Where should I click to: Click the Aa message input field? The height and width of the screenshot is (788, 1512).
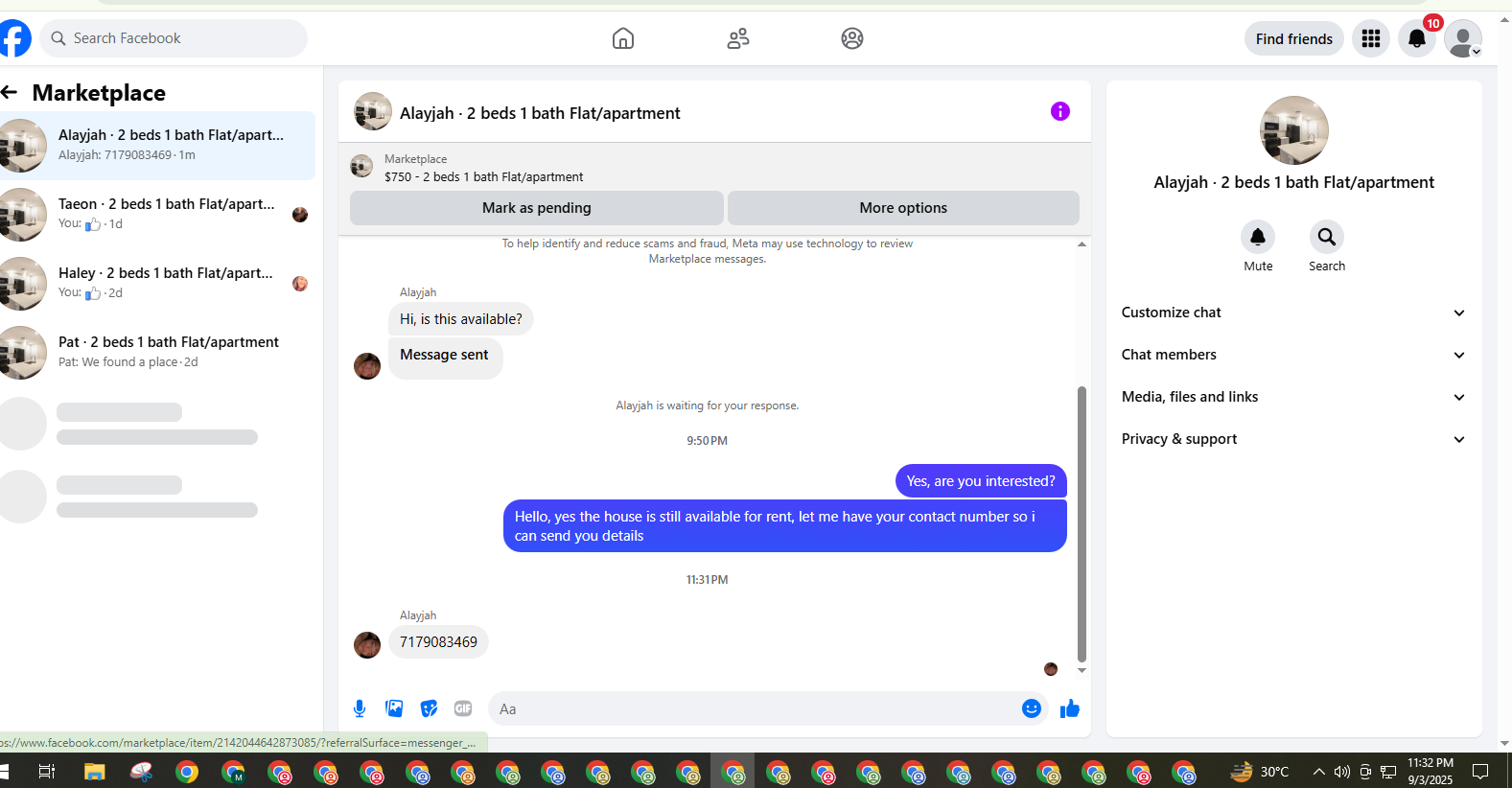(x=757, y=708)
